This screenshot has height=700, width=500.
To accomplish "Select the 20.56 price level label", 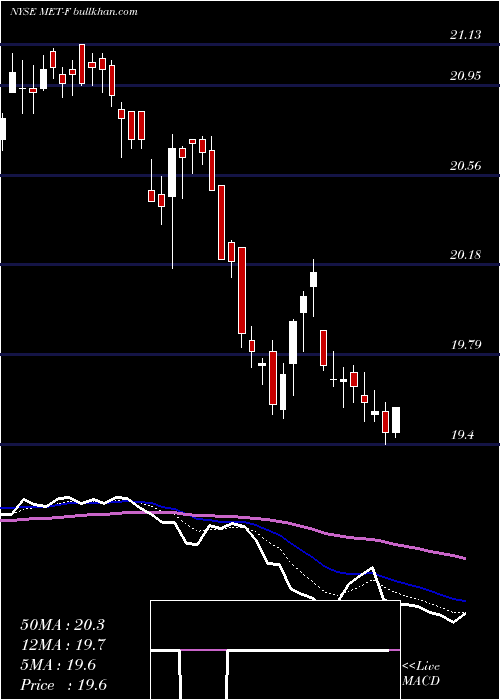I will pyautogui.click(x=465, y=166).
